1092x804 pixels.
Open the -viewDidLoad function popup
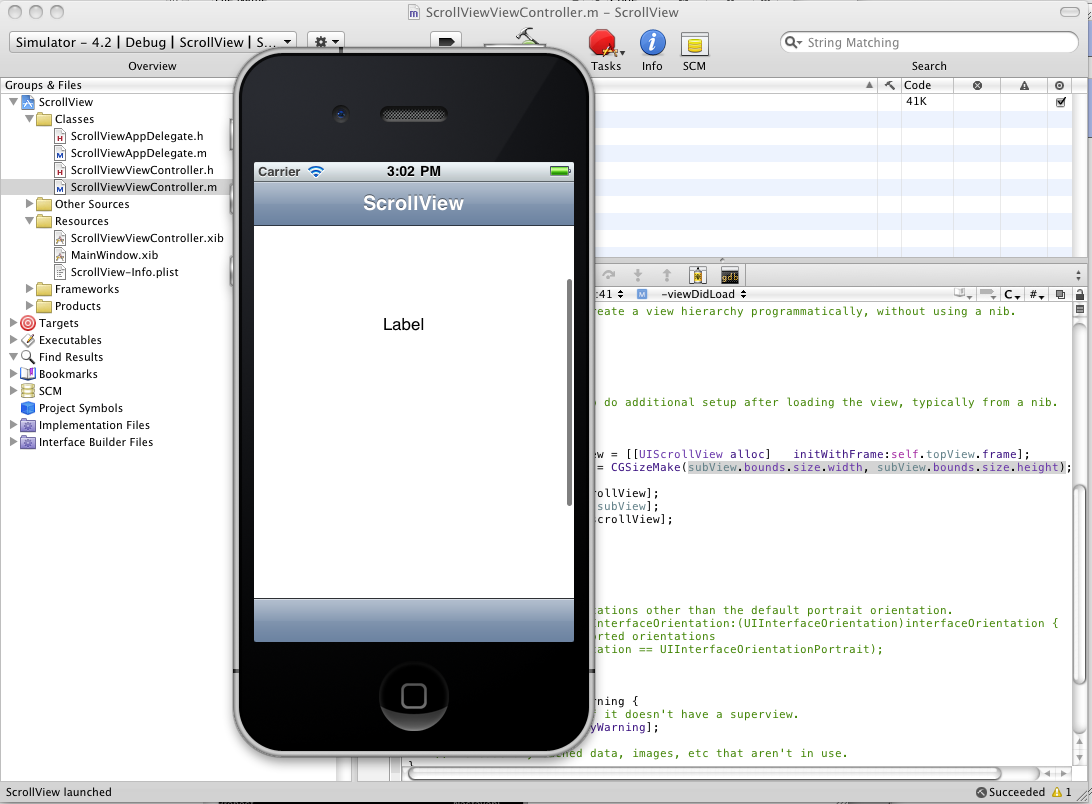point(703,295)
